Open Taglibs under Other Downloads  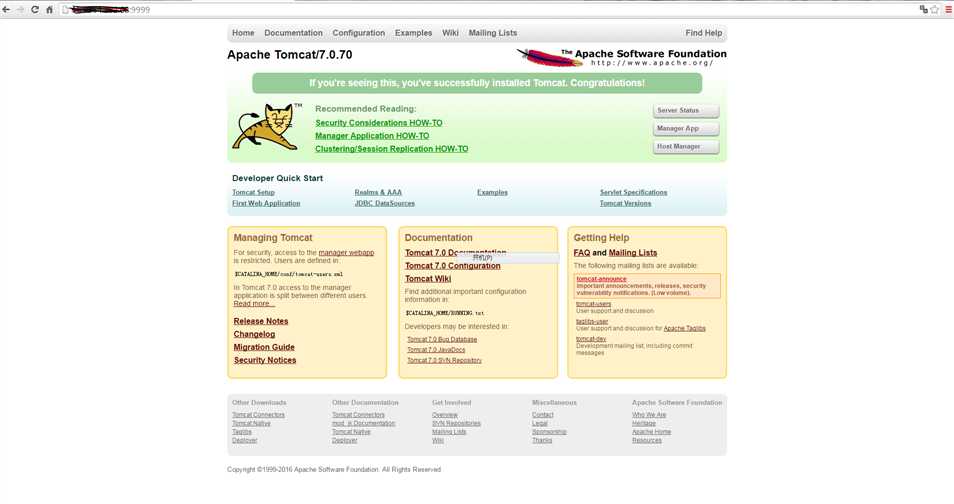(x=242, y=432)
